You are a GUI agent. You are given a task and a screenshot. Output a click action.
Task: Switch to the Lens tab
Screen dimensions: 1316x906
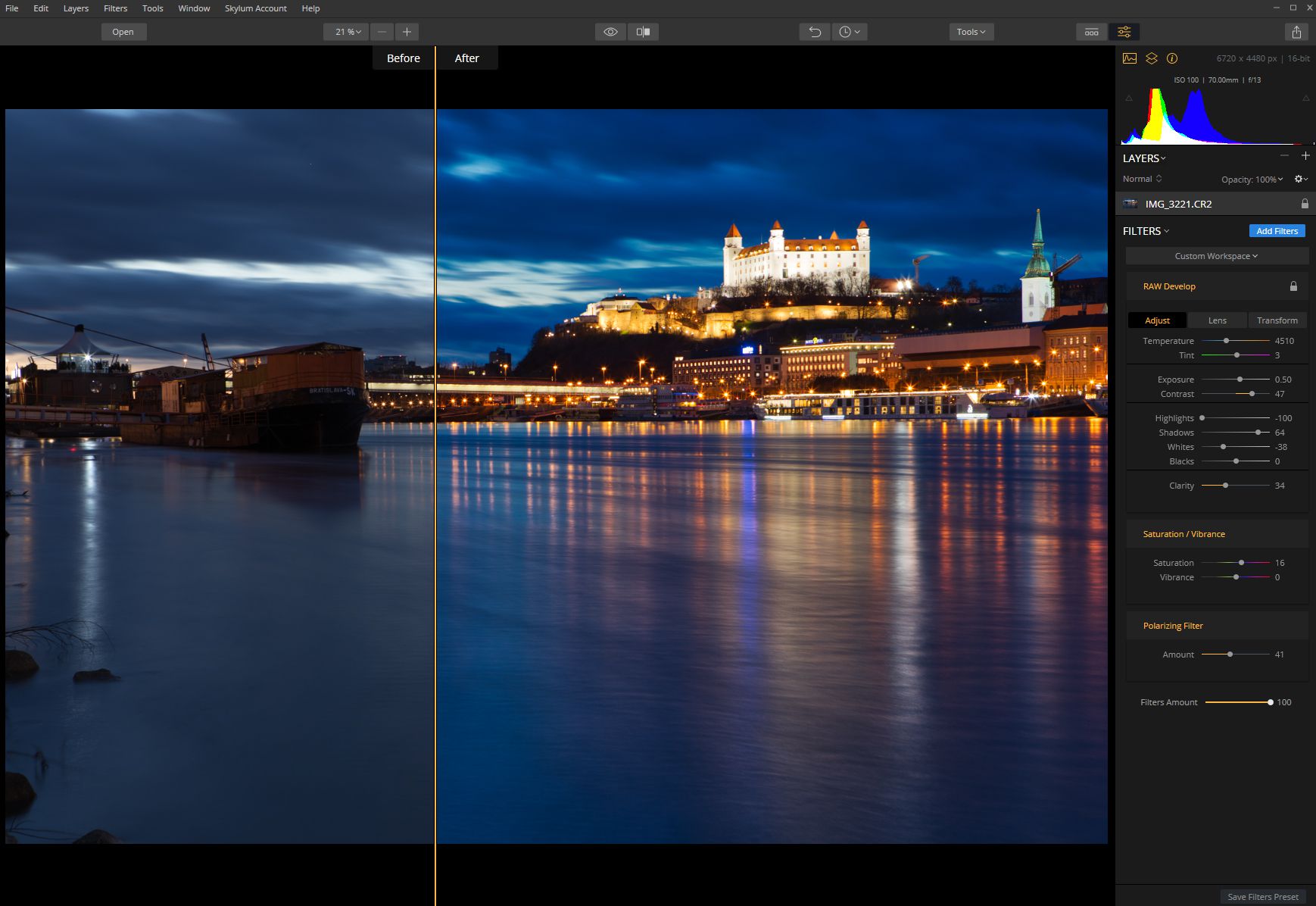(x=1217, y=320)
